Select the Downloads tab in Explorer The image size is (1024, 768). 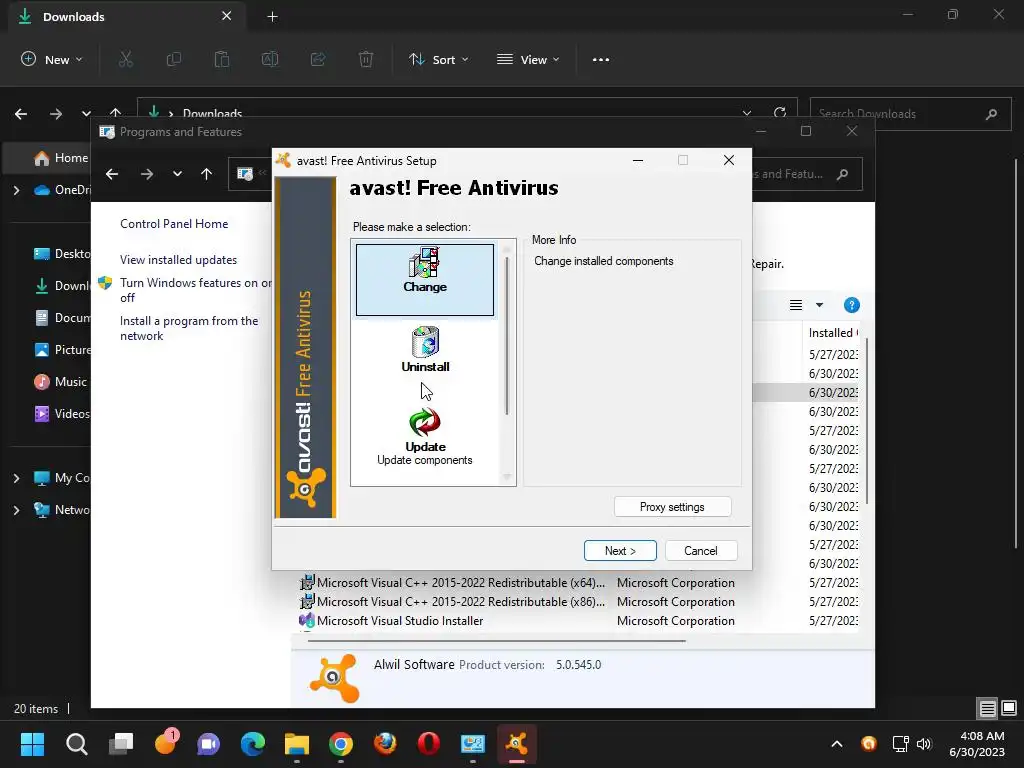[x=127, y=17]
